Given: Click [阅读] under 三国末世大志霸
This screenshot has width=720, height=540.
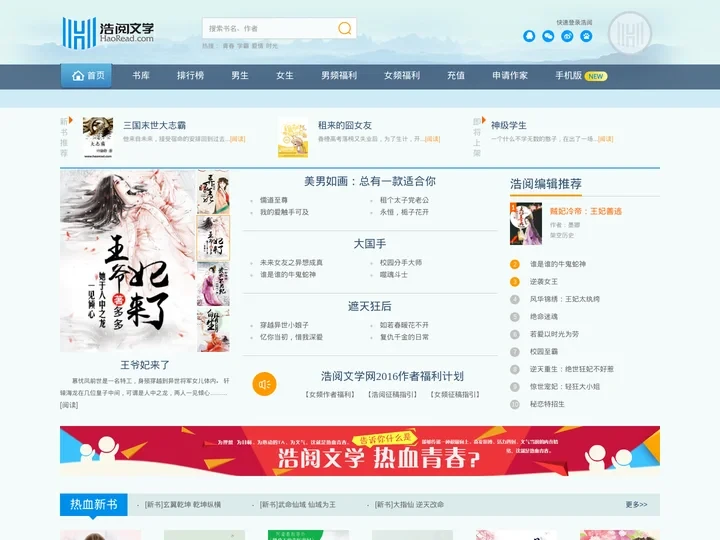Looking at the screenshot, I should [237, 139].
